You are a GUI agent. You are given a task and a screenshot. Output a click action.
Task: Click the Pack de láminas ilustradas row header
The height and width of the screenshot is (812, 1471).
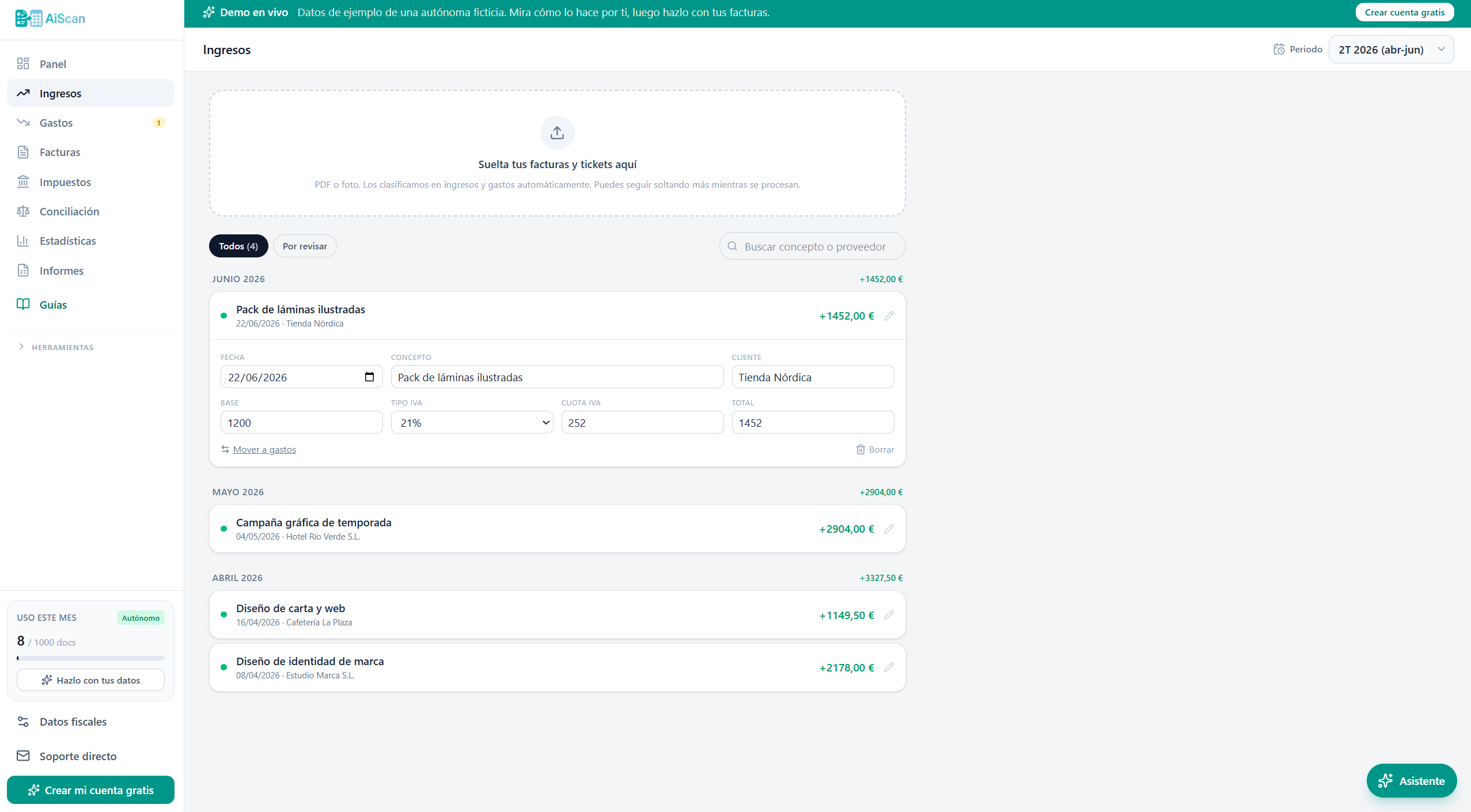(557, 316)
